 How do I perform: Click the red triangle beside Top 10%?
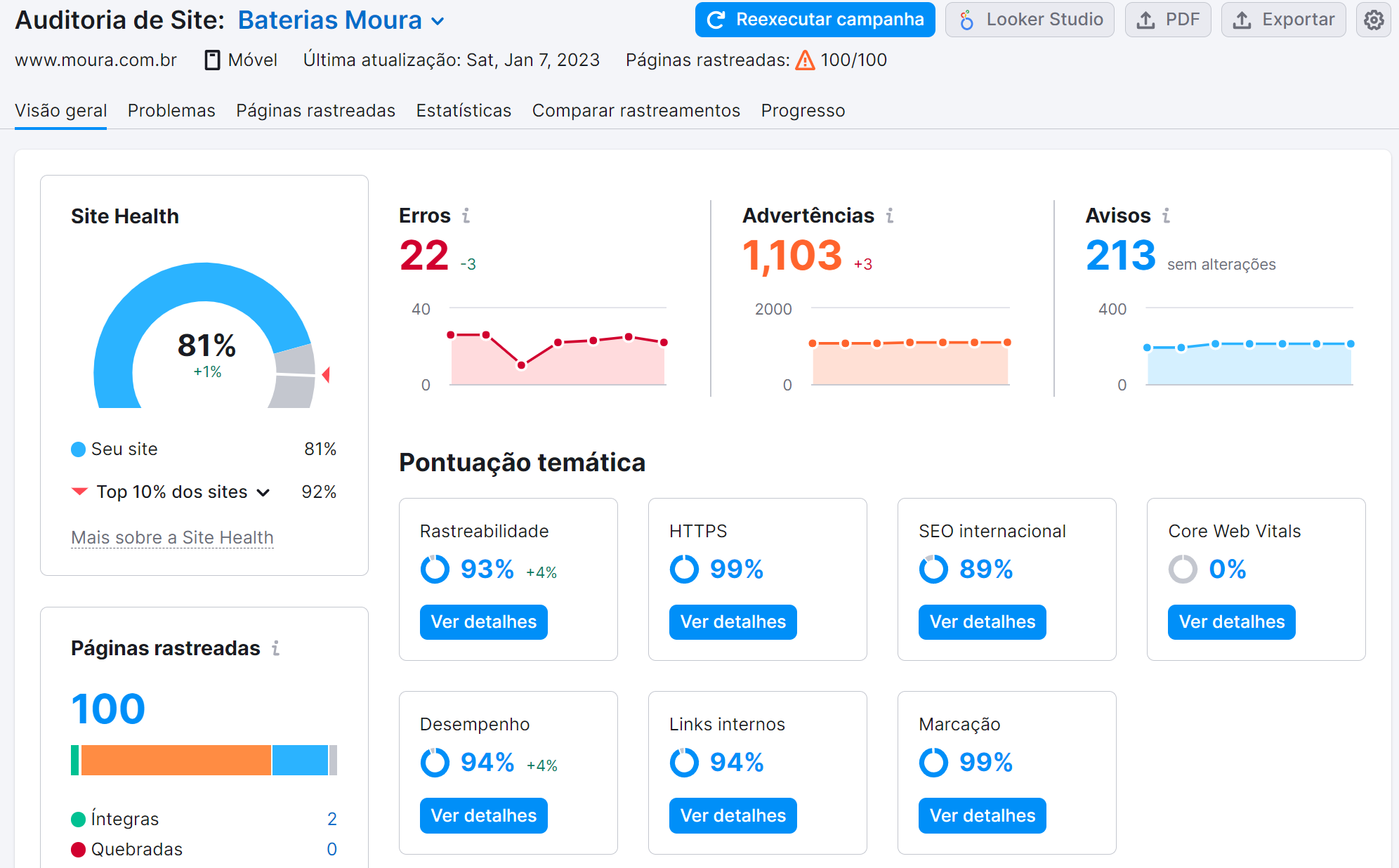(x=79, y=491)
